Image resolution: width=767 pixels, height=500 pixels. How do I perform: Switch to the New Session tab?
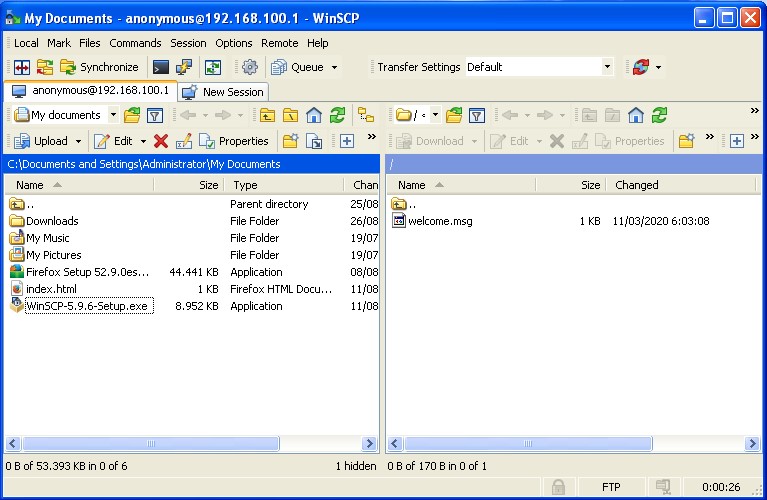coord(223,91)
